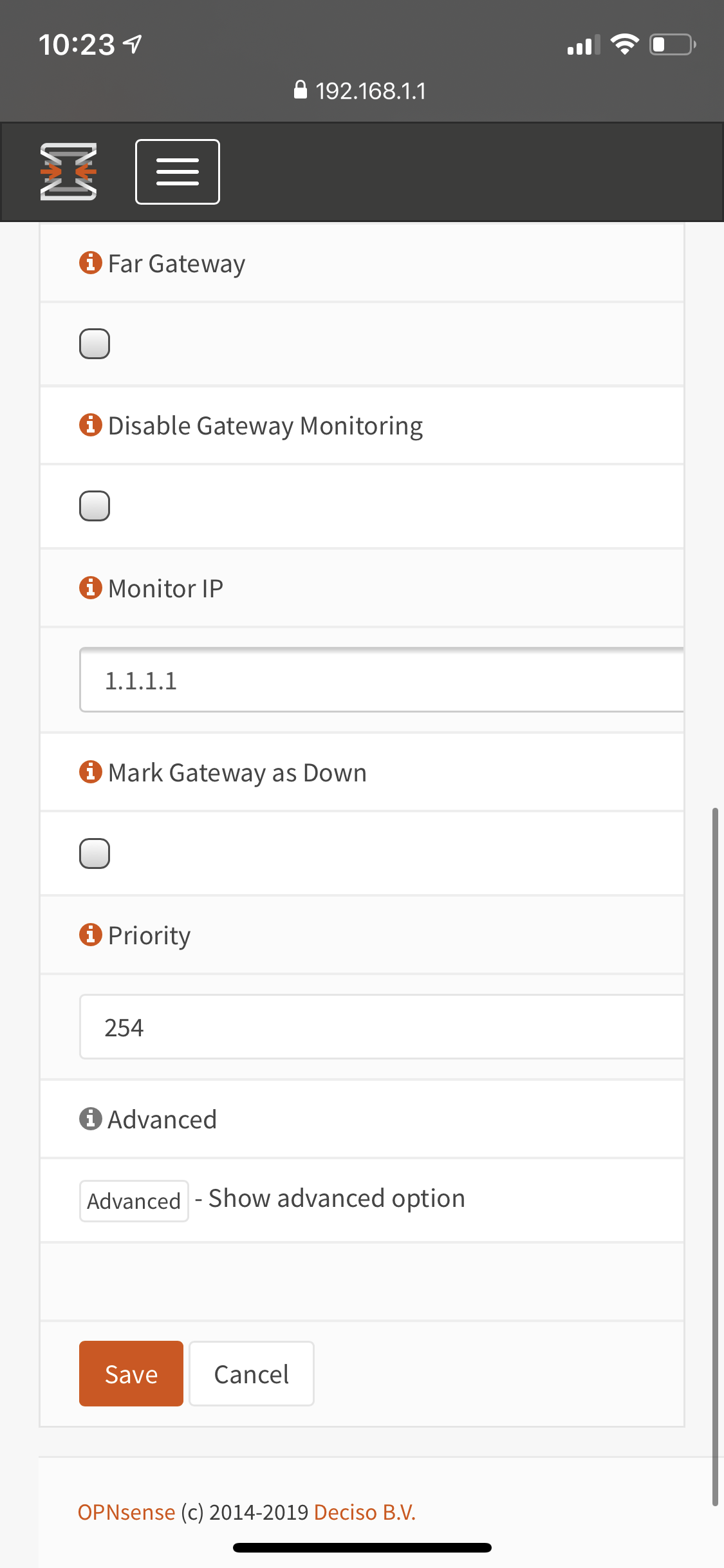Toggle Disable Gateway Monitoring on
The image size is (724, 1568).
(x=94, y=506)
